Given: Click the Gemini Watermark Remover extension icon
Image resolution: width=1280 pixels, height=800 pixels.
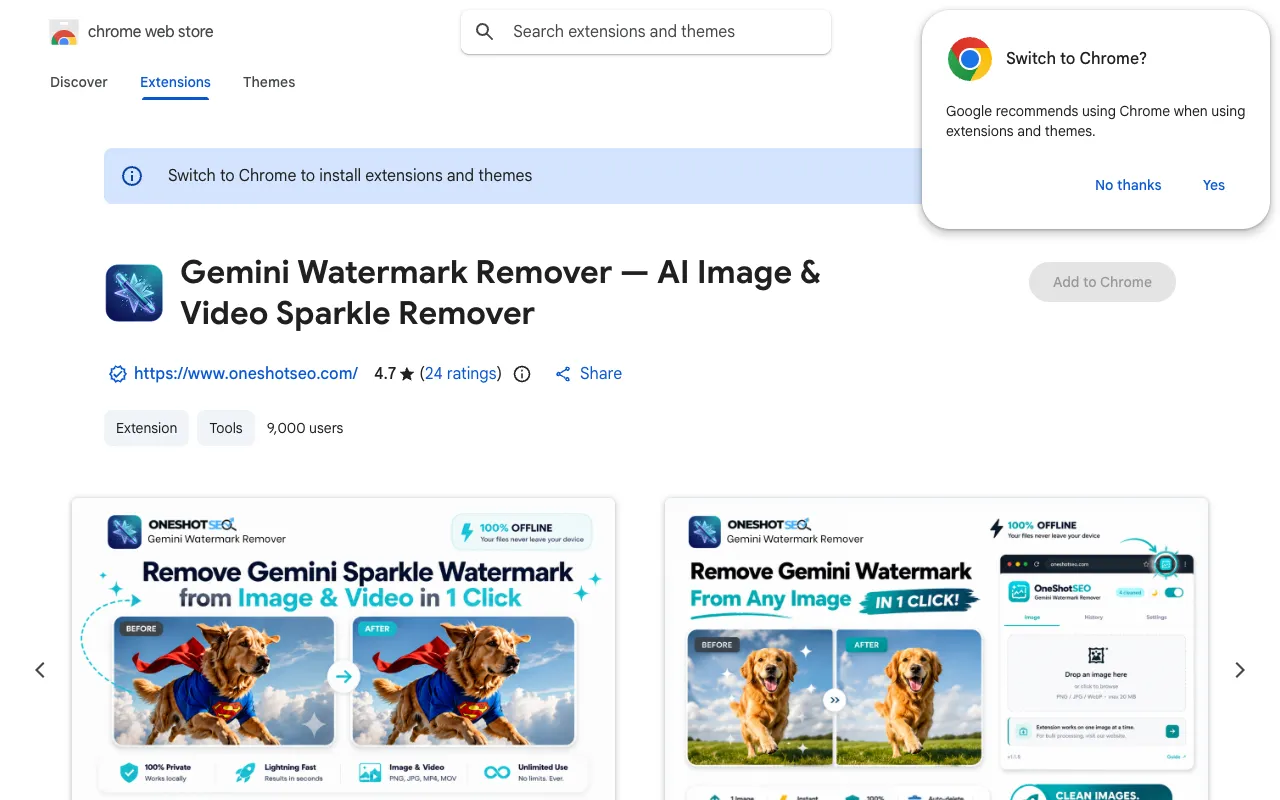Looking at the screenshot, I should tap(134, 293).
